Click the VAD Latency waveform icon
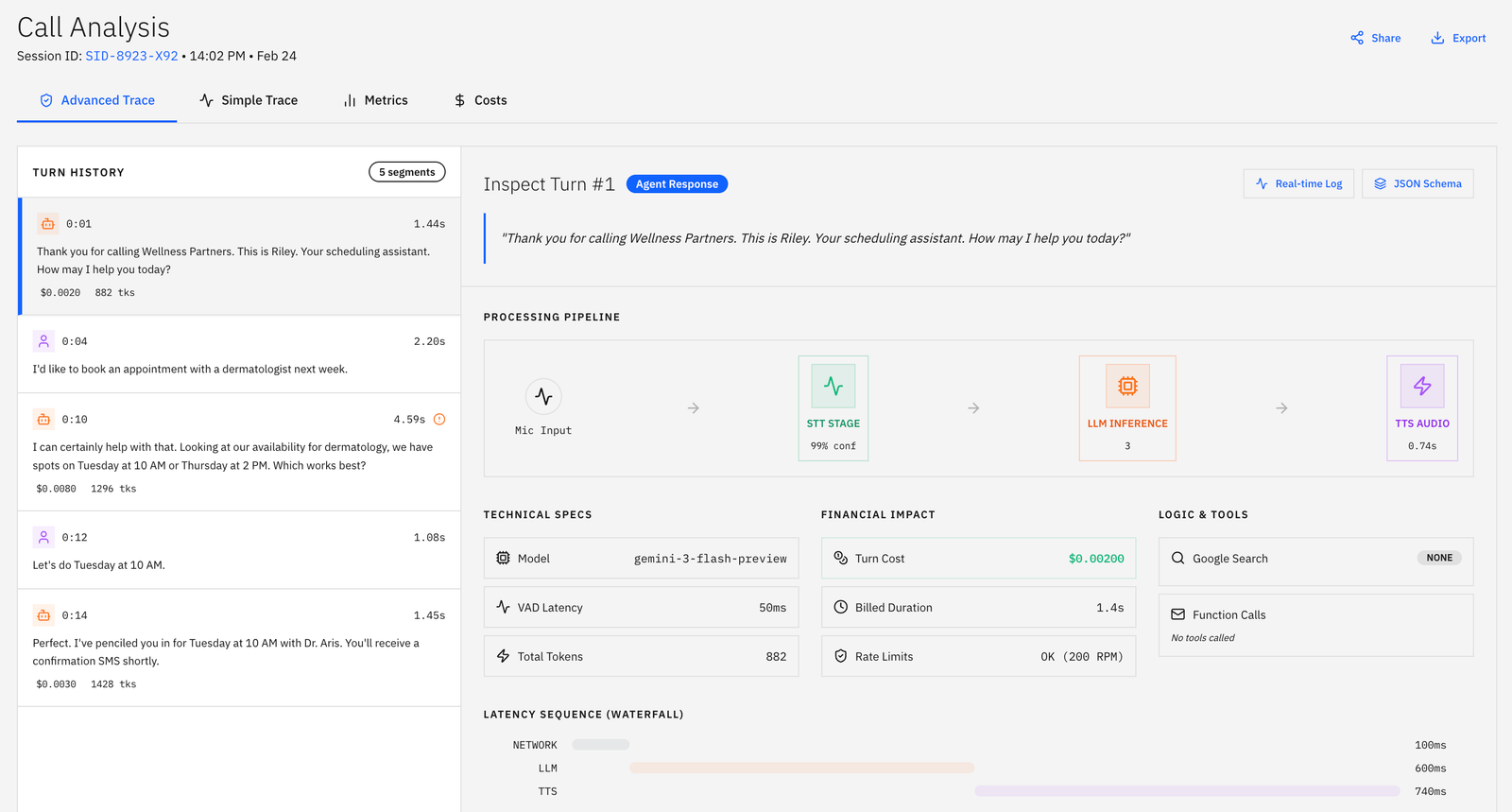This screenshot has width=1512, height=812. (x=503, y=607)
